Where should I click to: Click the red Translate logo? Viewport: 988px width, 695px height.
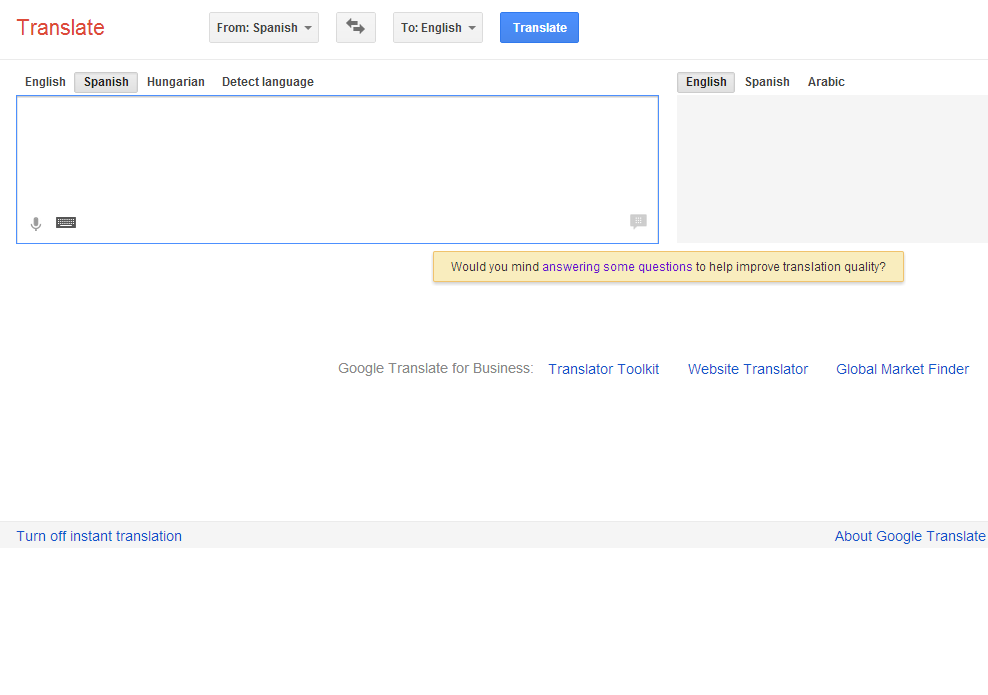tap(60, 28)
